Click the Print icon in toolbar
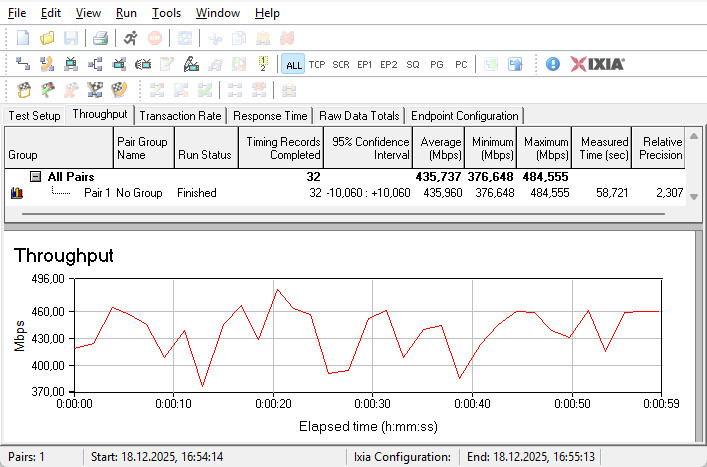 tap(100, 38)
